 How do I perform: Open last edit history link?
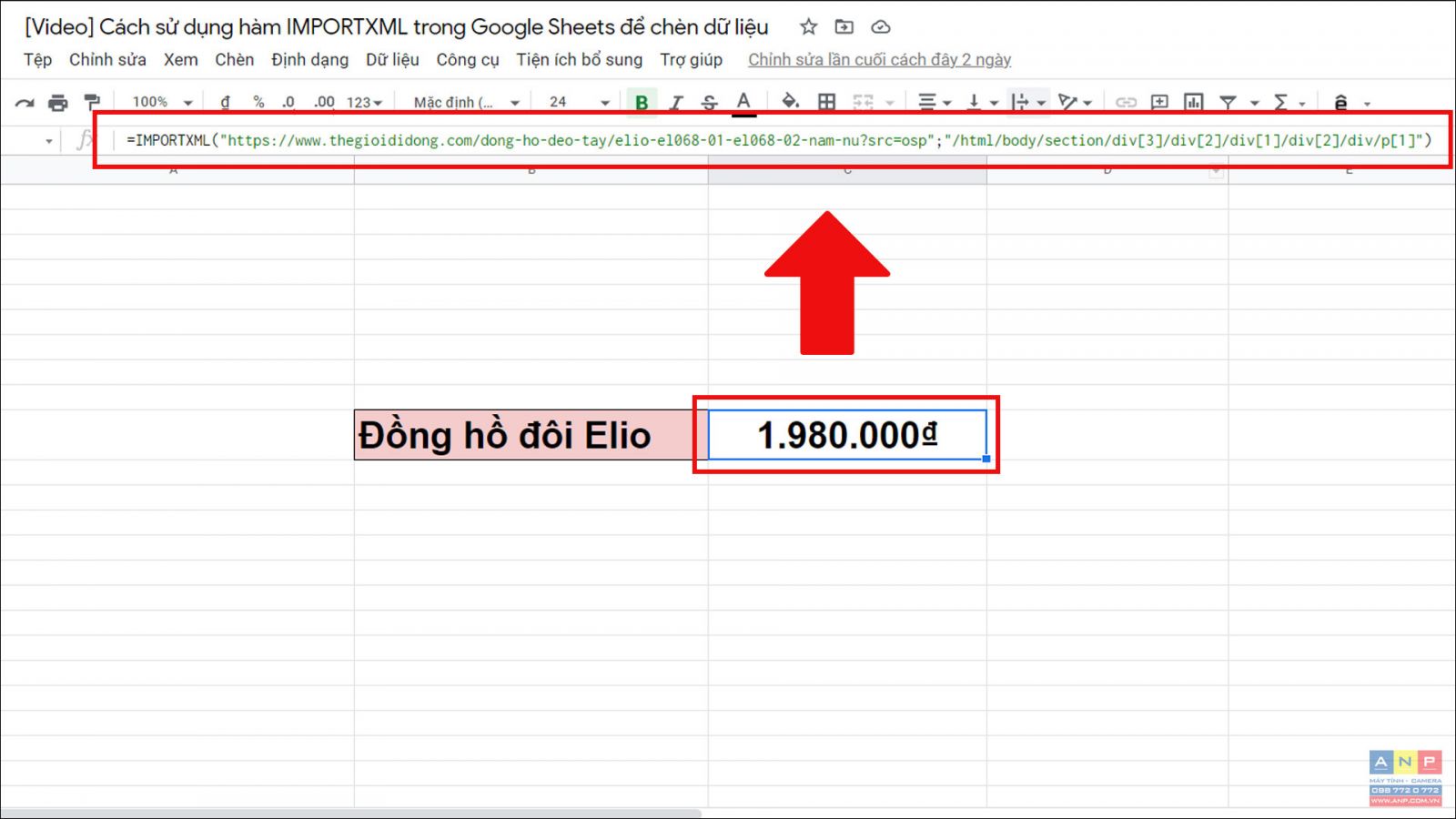879,60
